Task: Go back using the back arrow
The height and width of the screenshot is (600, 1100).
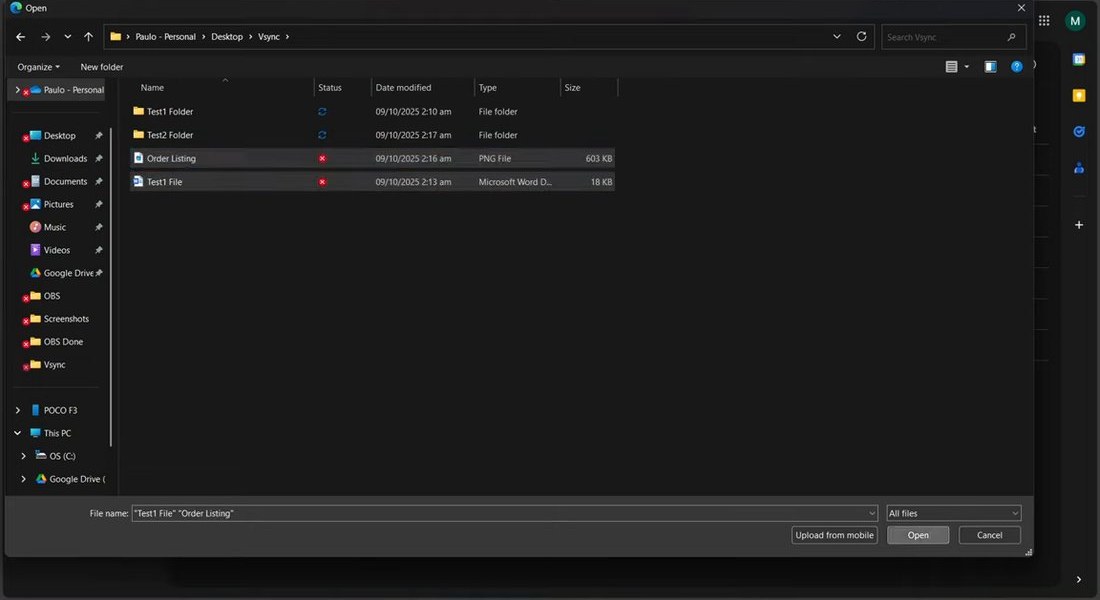Action: coord(20,36)
